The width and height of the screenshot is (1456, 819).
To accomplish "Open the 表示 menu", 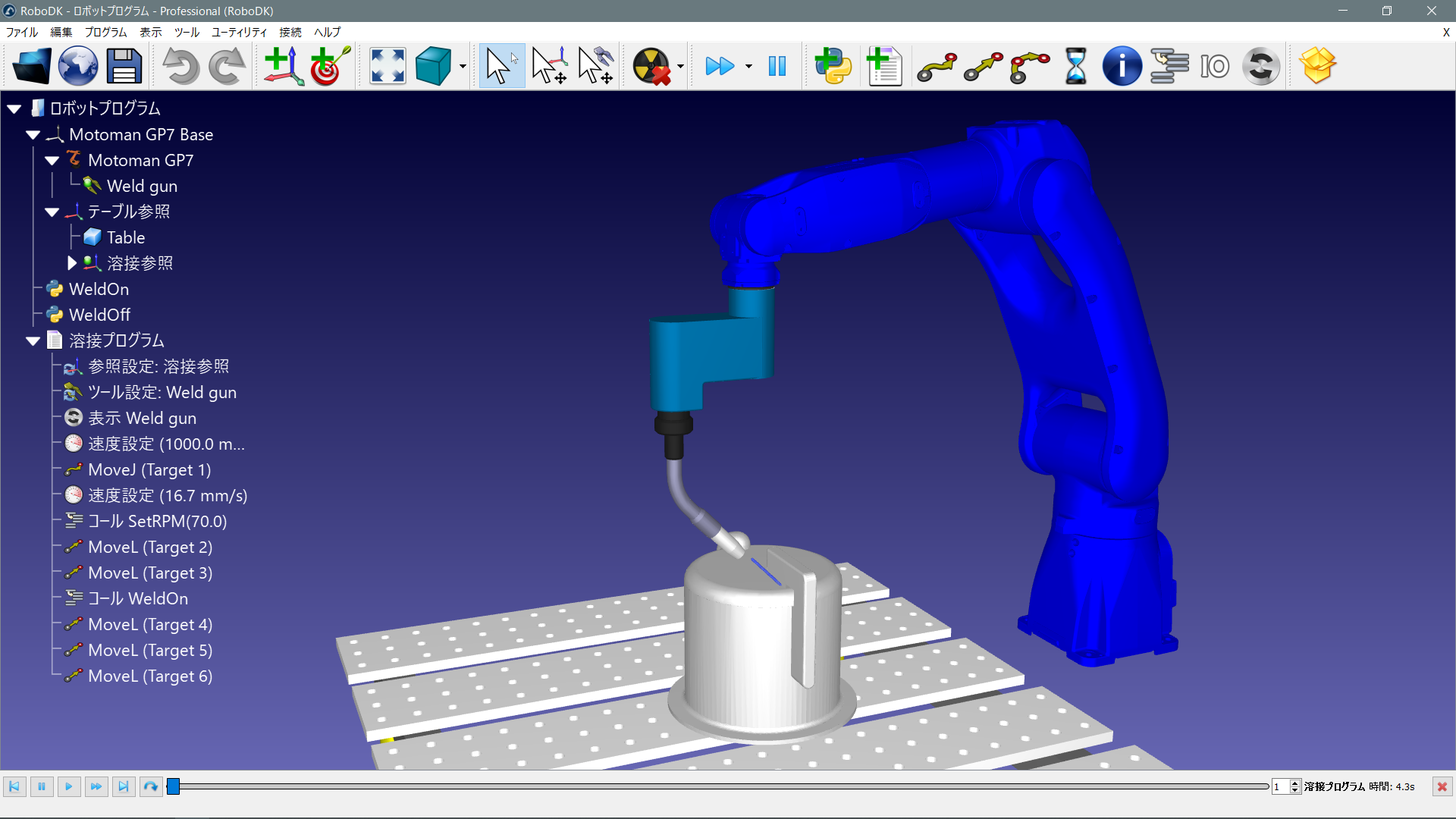I will click(x=151, y=32).
